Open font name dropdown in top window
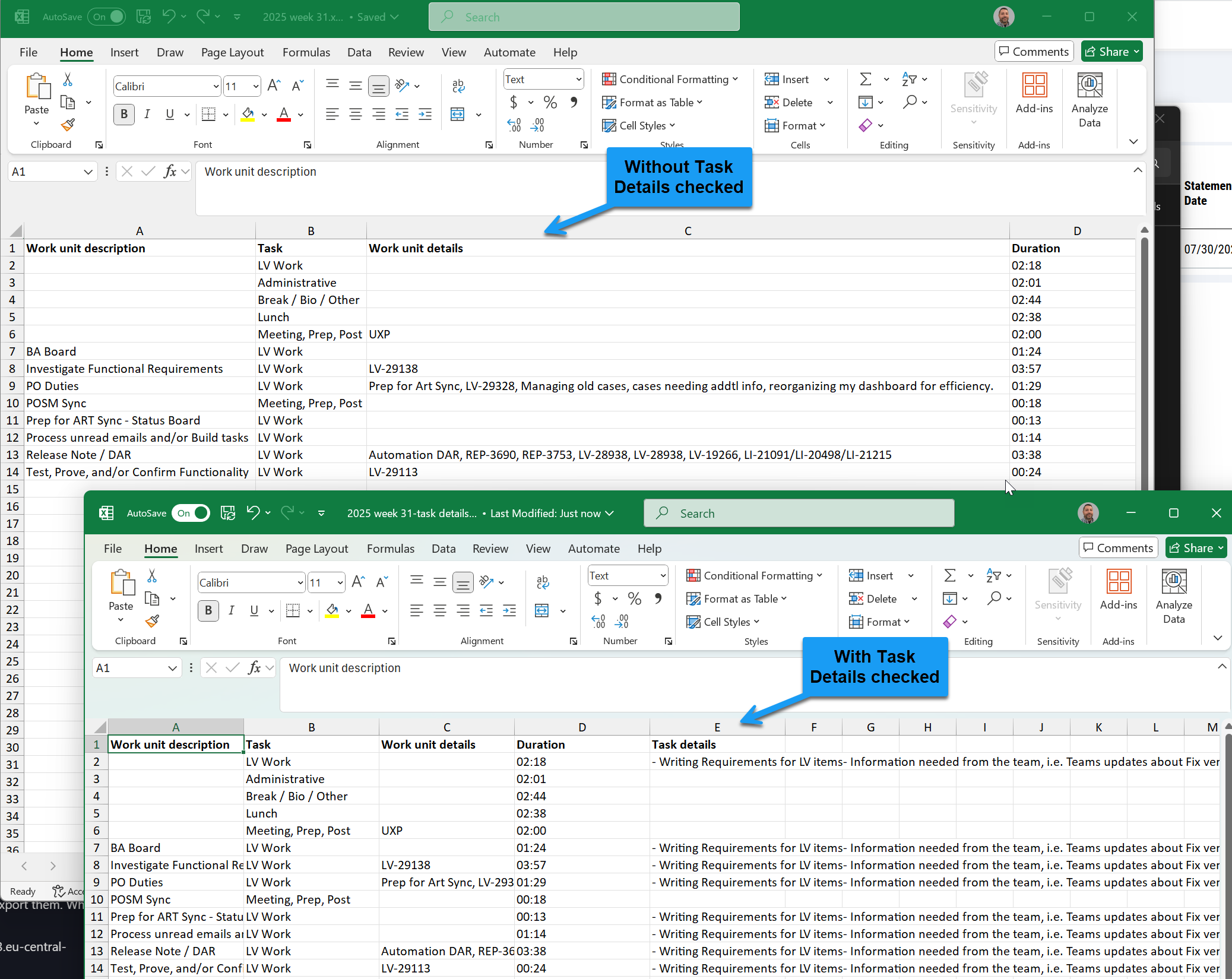1232x979 pixels. (x=216, y=87)
